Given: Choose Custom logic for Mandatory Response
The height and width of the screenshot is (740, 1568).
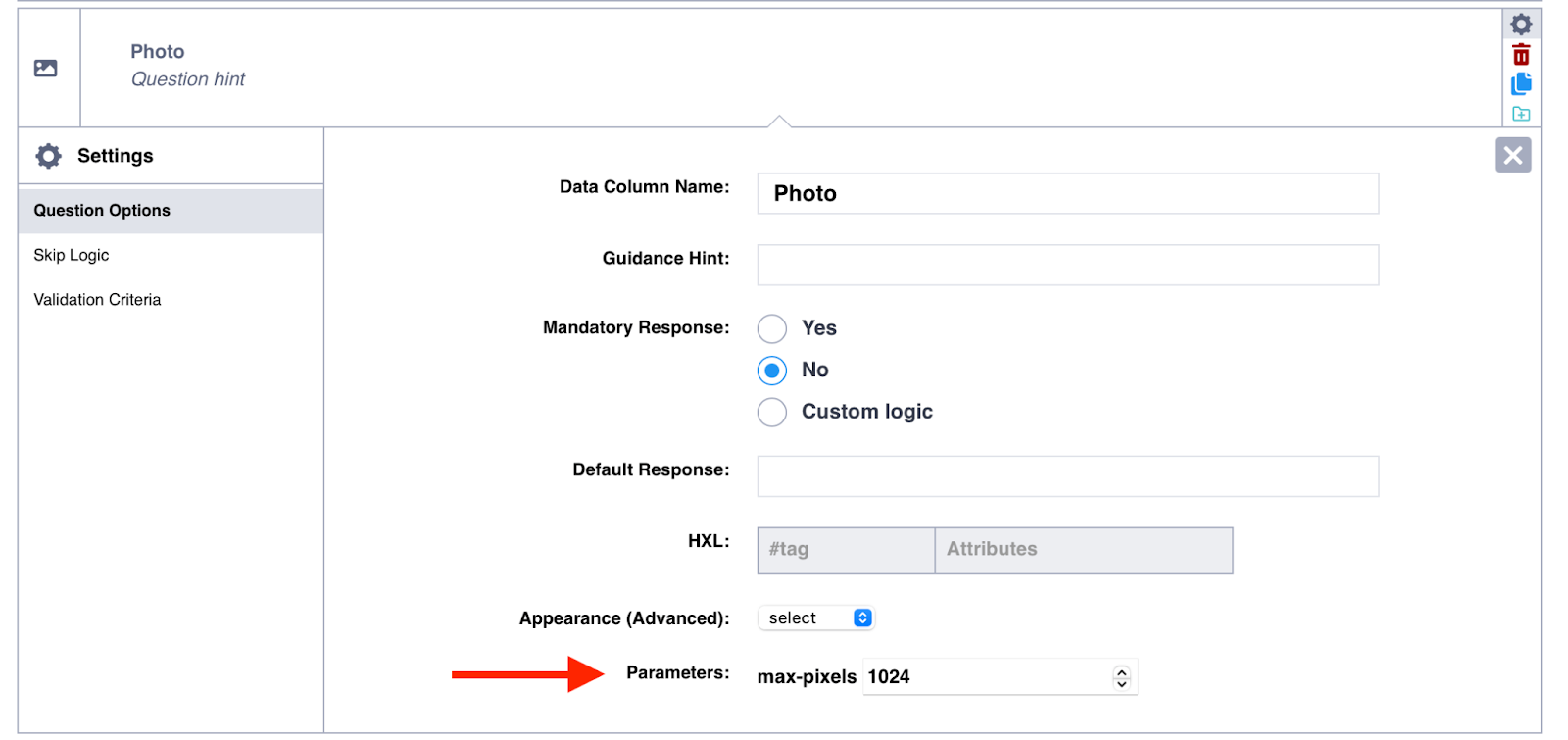Looking at the screenshot, I should pos(772,413).
